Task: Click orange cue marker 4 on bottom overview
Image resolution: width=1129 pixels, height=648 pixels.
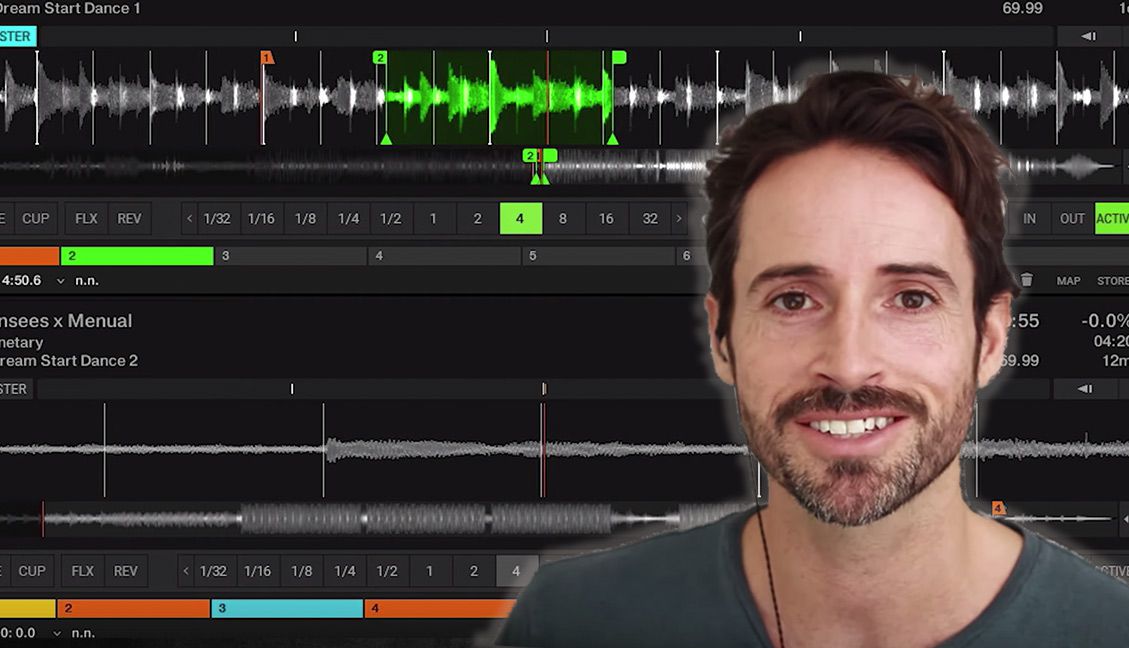Action: [x=997, y=509]
